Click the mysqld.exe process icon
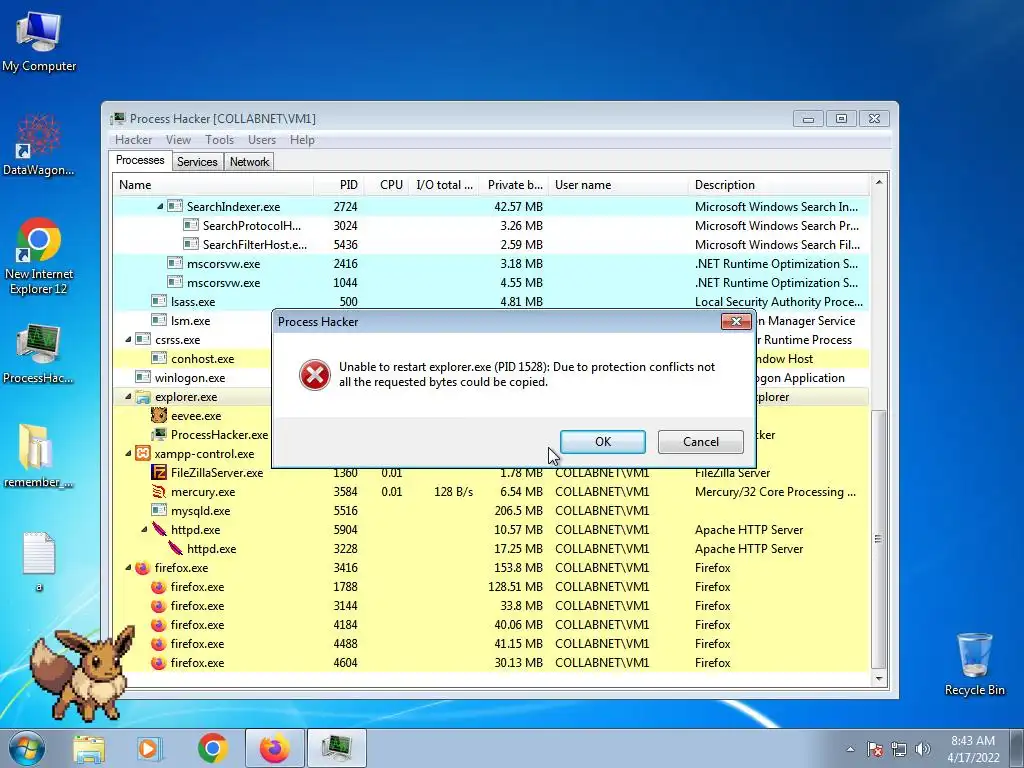The image size is (1024, 768). 159,510
